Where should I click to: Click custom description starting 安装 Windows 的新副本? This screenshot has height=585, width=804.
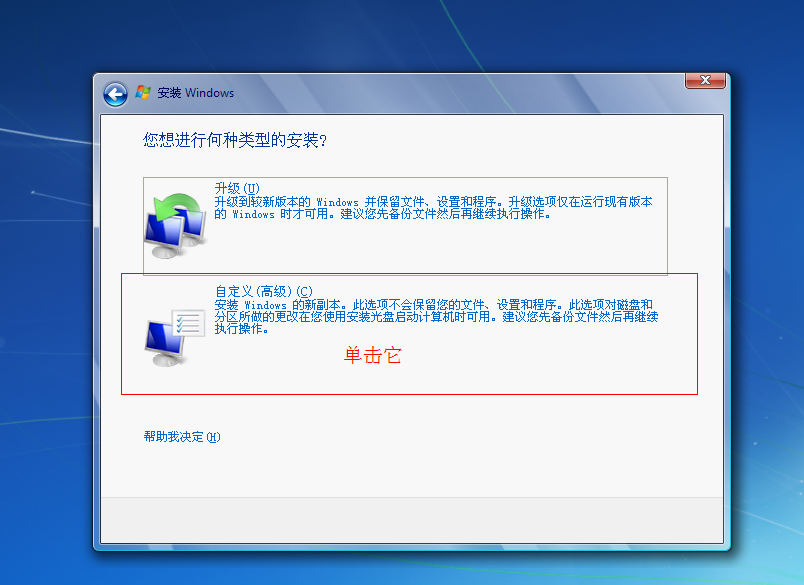click(436, 316)
